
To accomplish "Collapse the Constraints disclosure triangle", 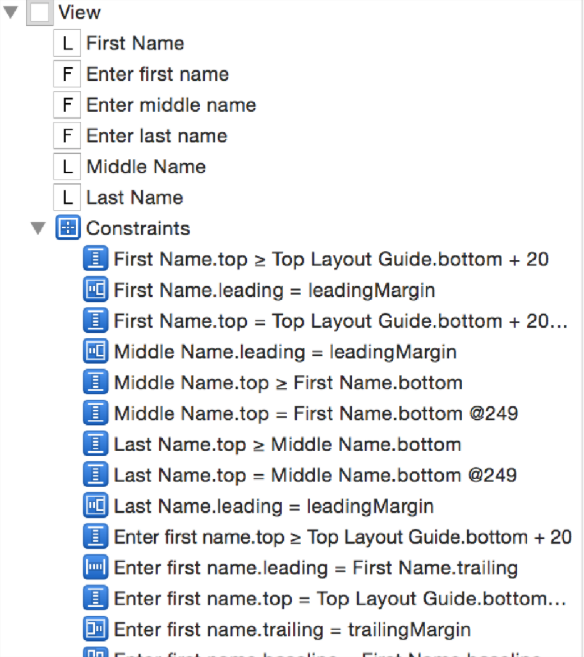I will (x=38, y=228).
